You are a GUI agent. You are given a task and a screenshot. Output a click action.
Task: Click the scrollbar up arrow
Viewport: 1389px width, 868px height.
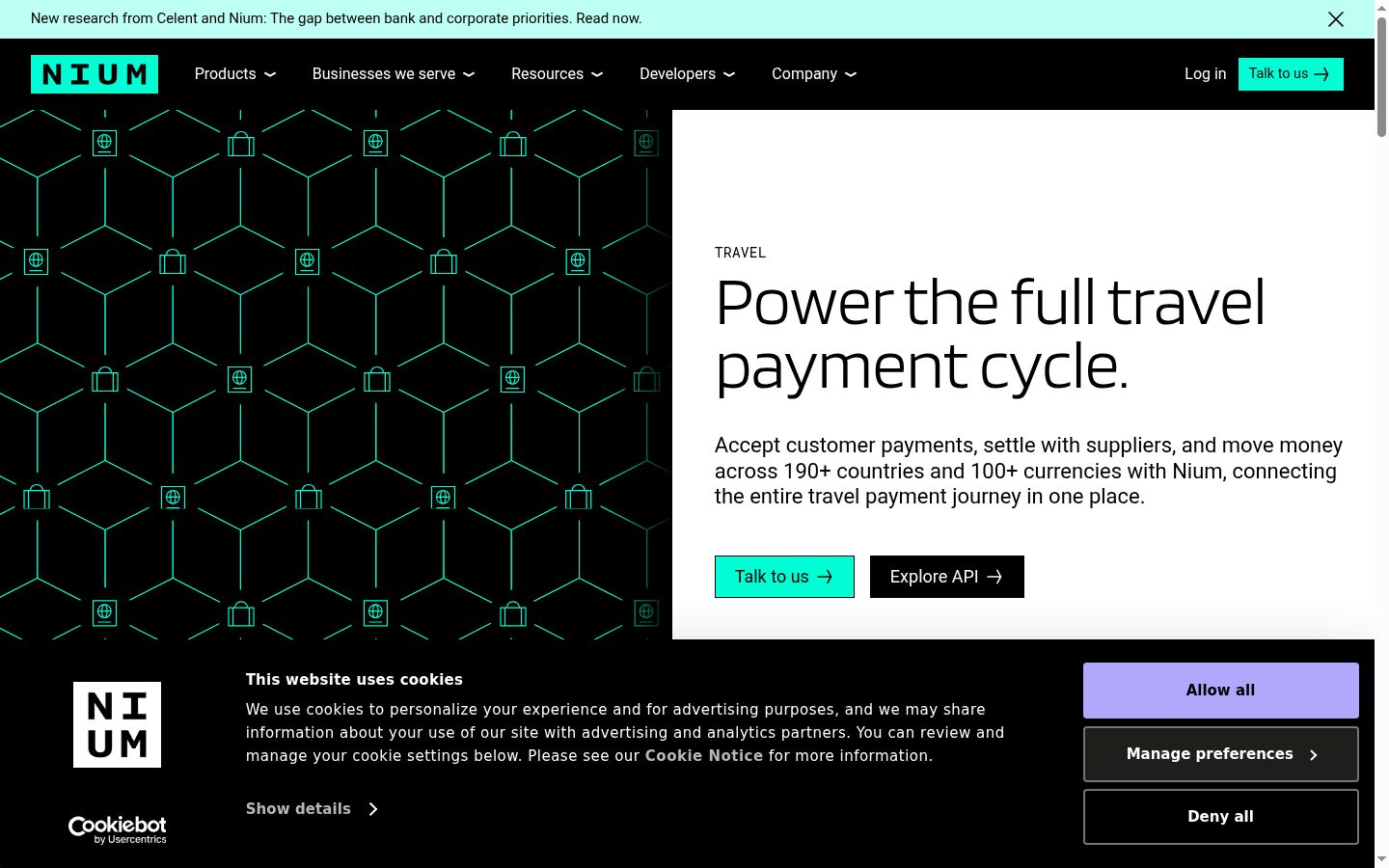click(1381, 8)
